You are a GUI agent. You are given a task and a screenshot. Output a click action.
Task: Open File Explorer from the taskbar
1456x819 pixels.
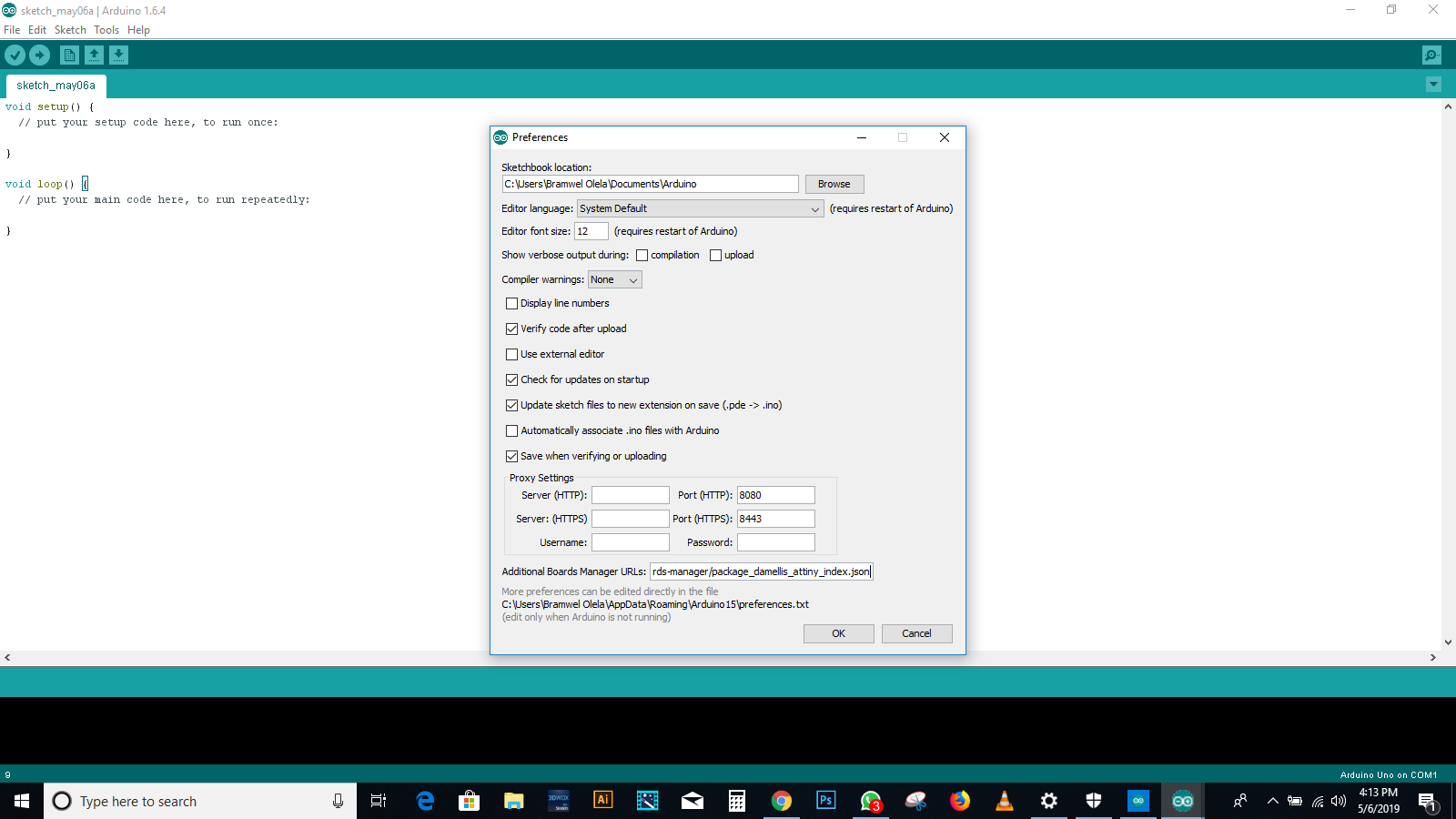click(514, 801)
